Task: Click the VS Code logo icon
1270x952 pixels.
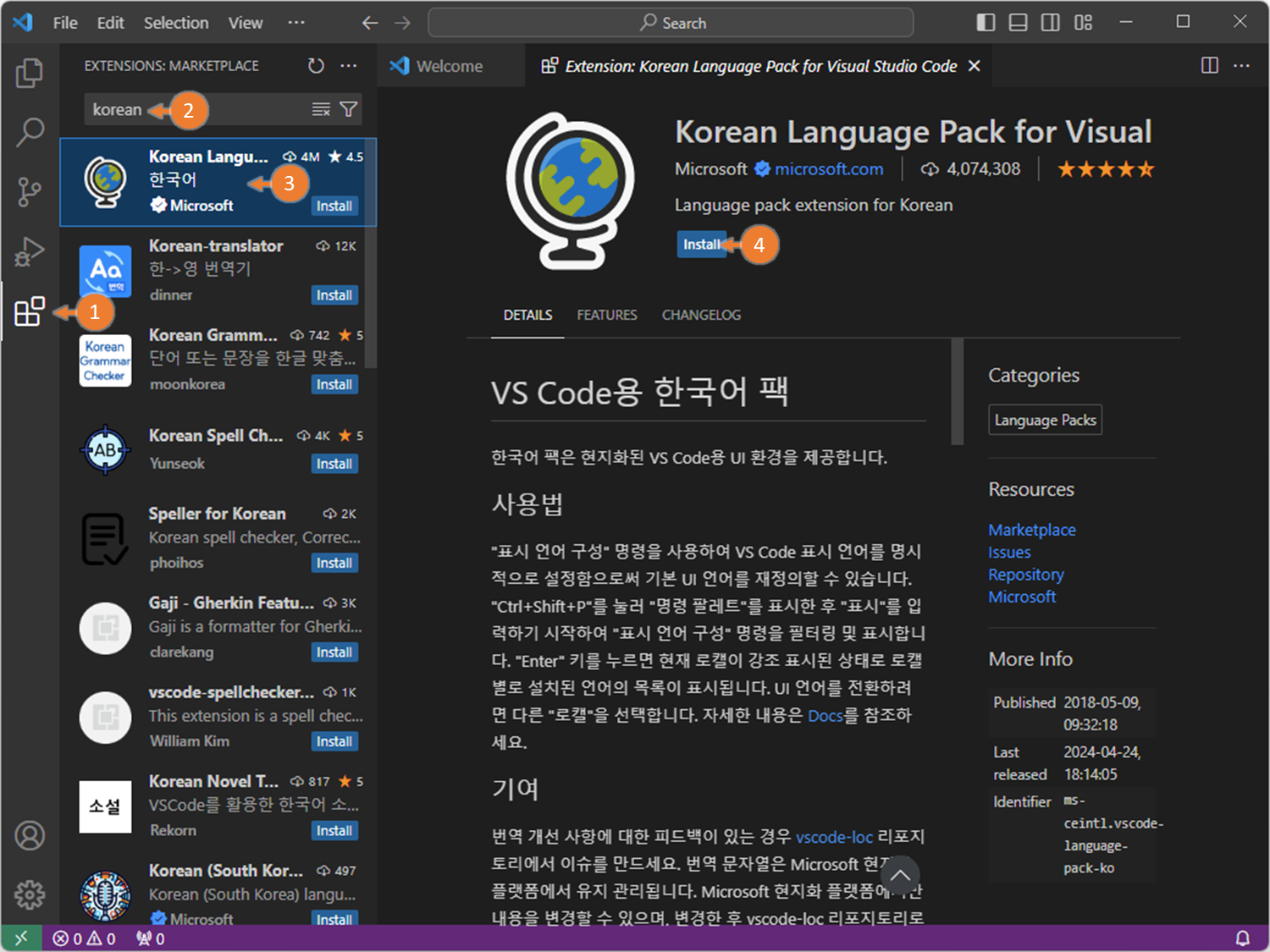Action: click(x=23, y=22)
